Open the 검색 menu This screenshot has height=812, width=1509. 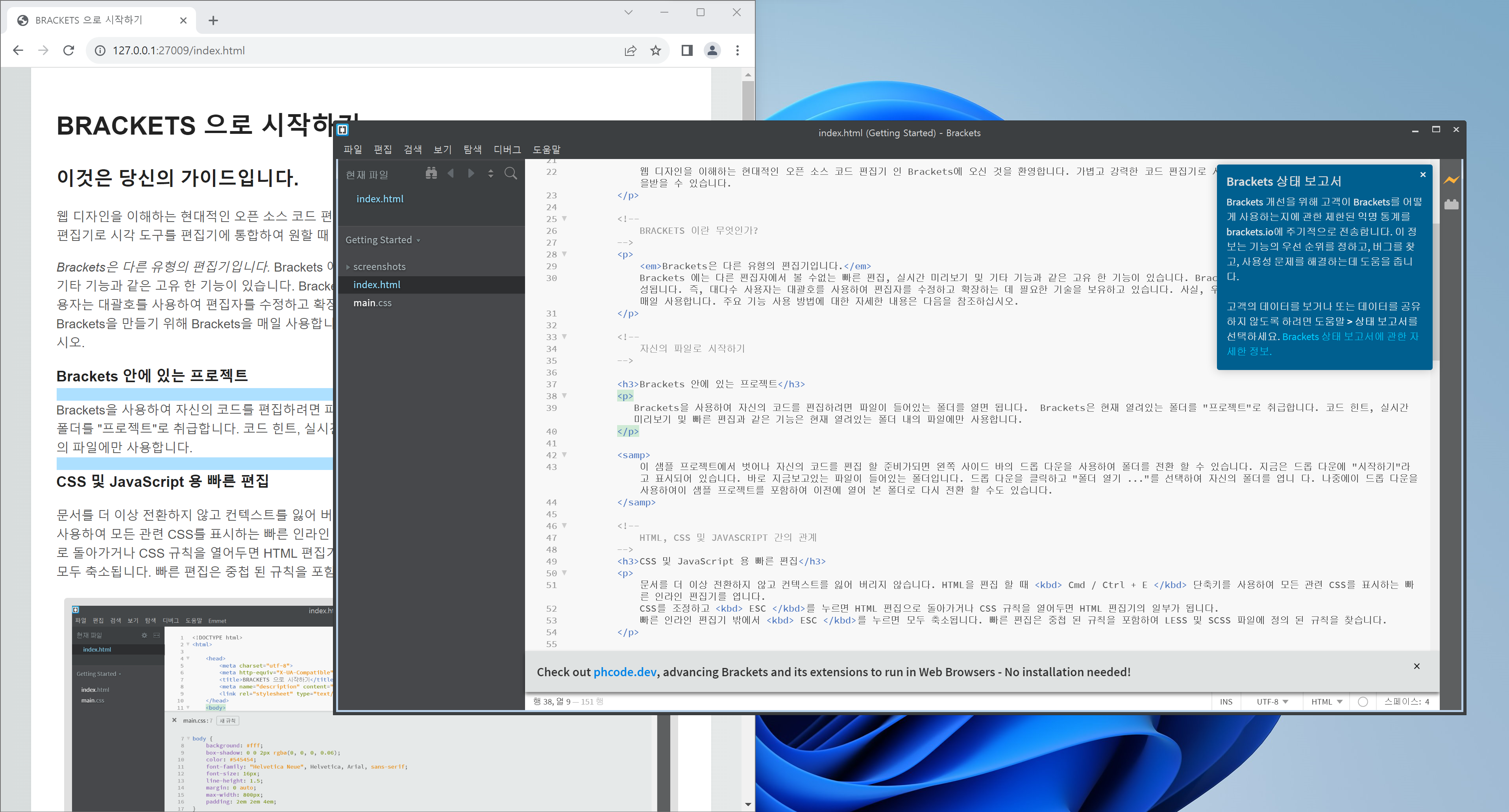coord(412,150)
